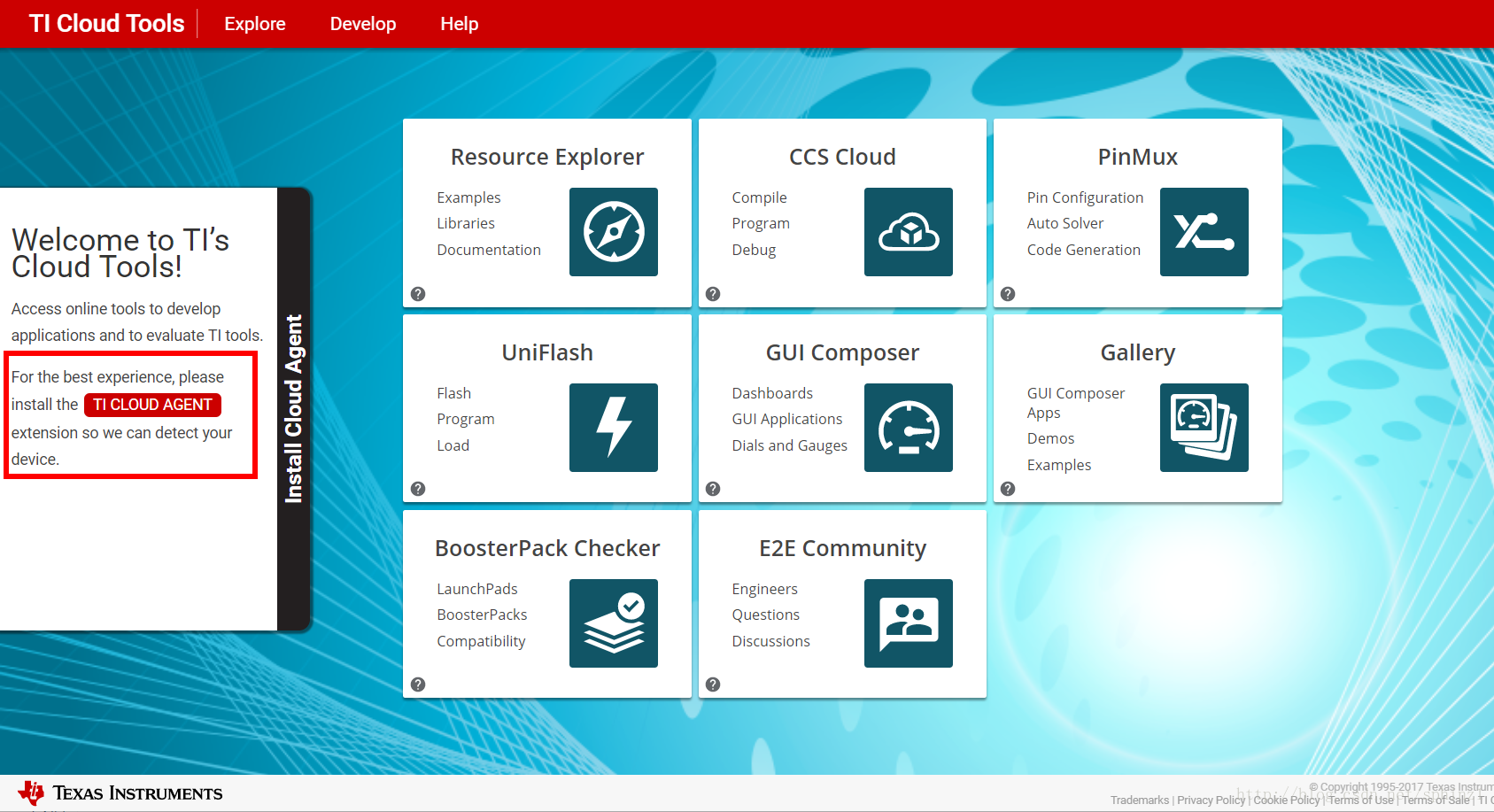Click Examples under Resource Explorer
Viewport: 1494px width, 812px height.
click(468, 197)
